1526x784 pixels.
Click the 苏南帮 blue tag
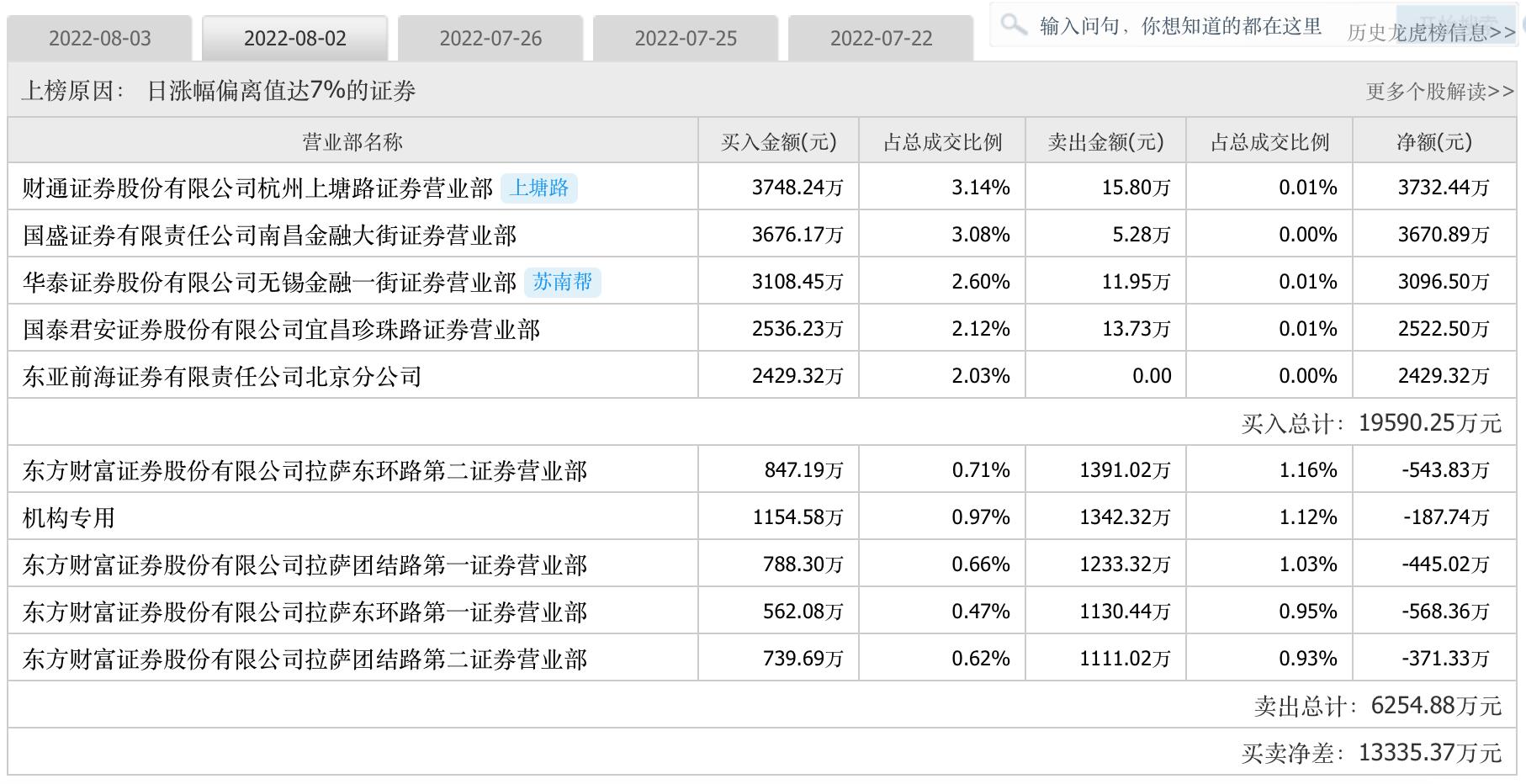point(563,282)
